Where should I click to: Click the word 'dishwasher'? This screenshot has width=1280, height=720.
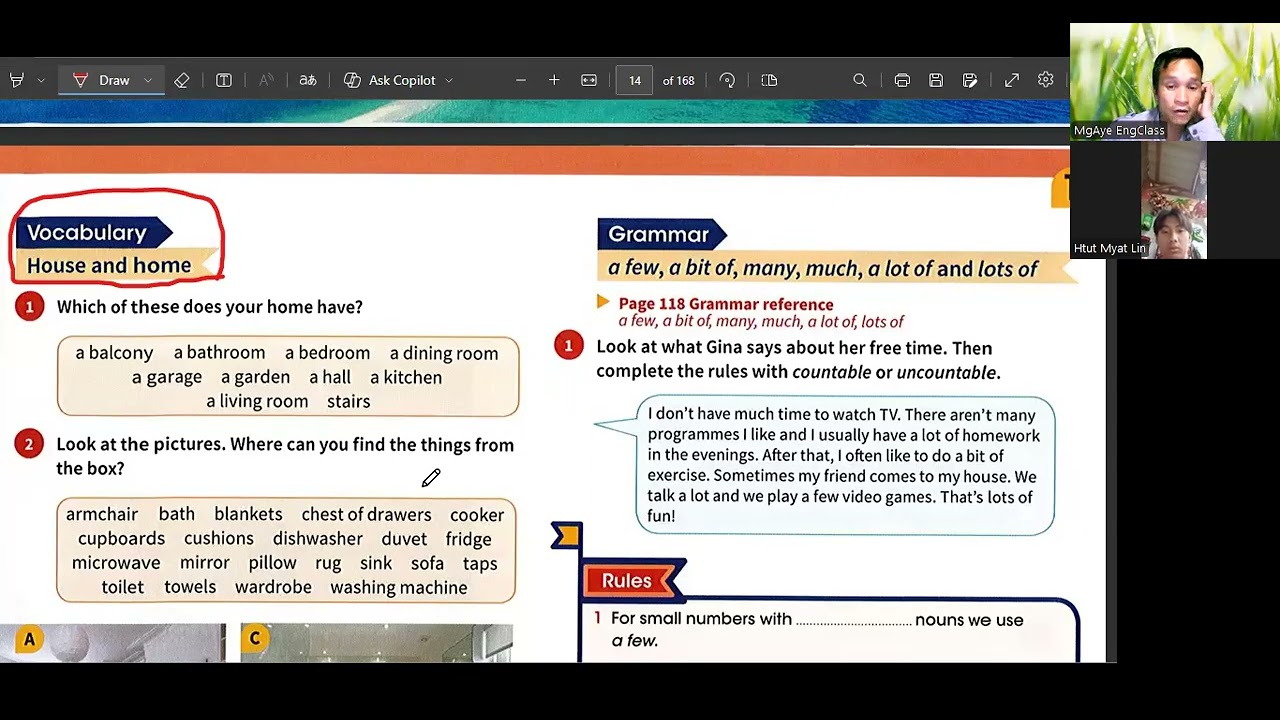pos(318,539)
